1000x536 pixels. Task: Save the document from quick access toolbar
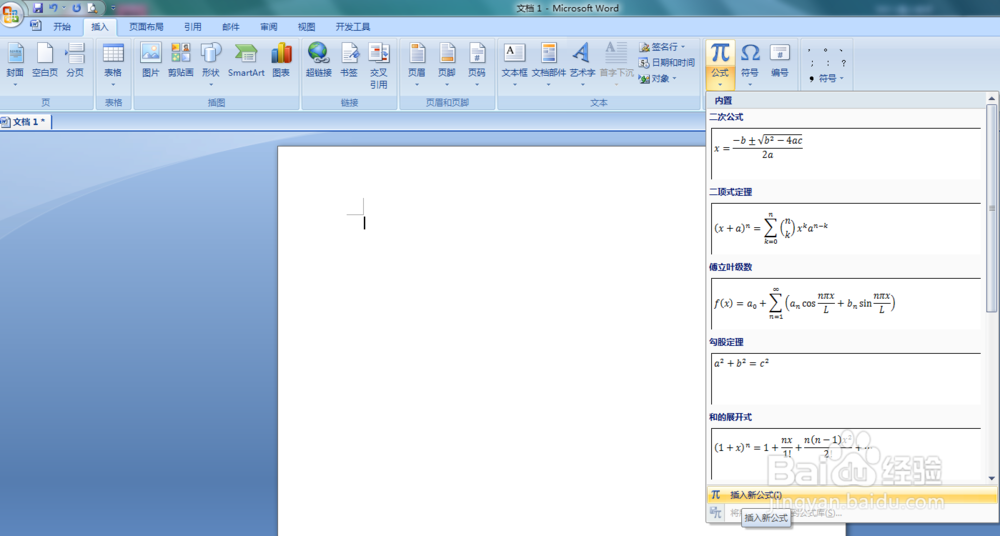coord(38,8)
